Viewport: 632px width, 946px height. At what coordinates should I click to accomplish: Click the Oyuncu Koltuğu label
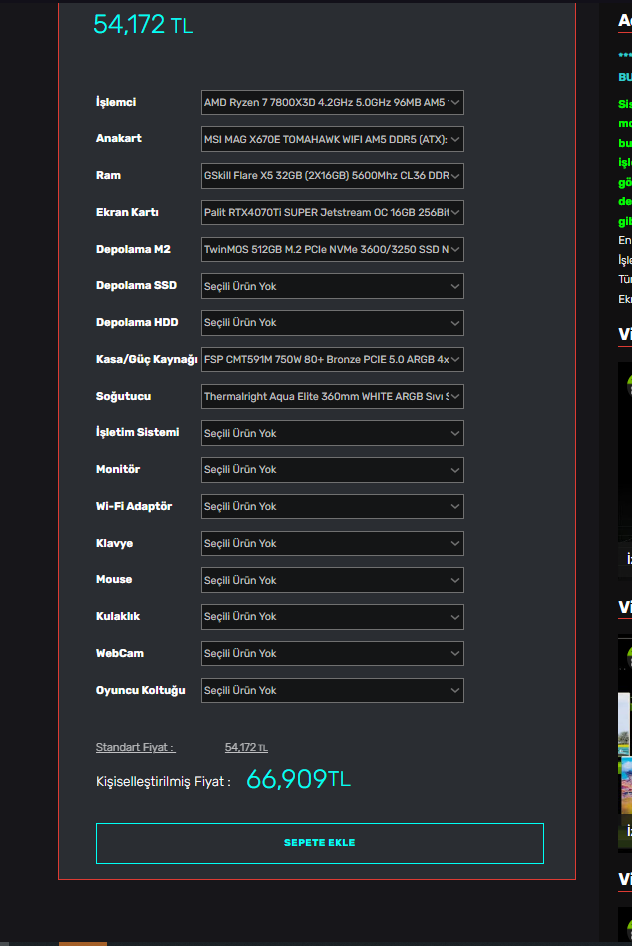(x=141, y=690)
